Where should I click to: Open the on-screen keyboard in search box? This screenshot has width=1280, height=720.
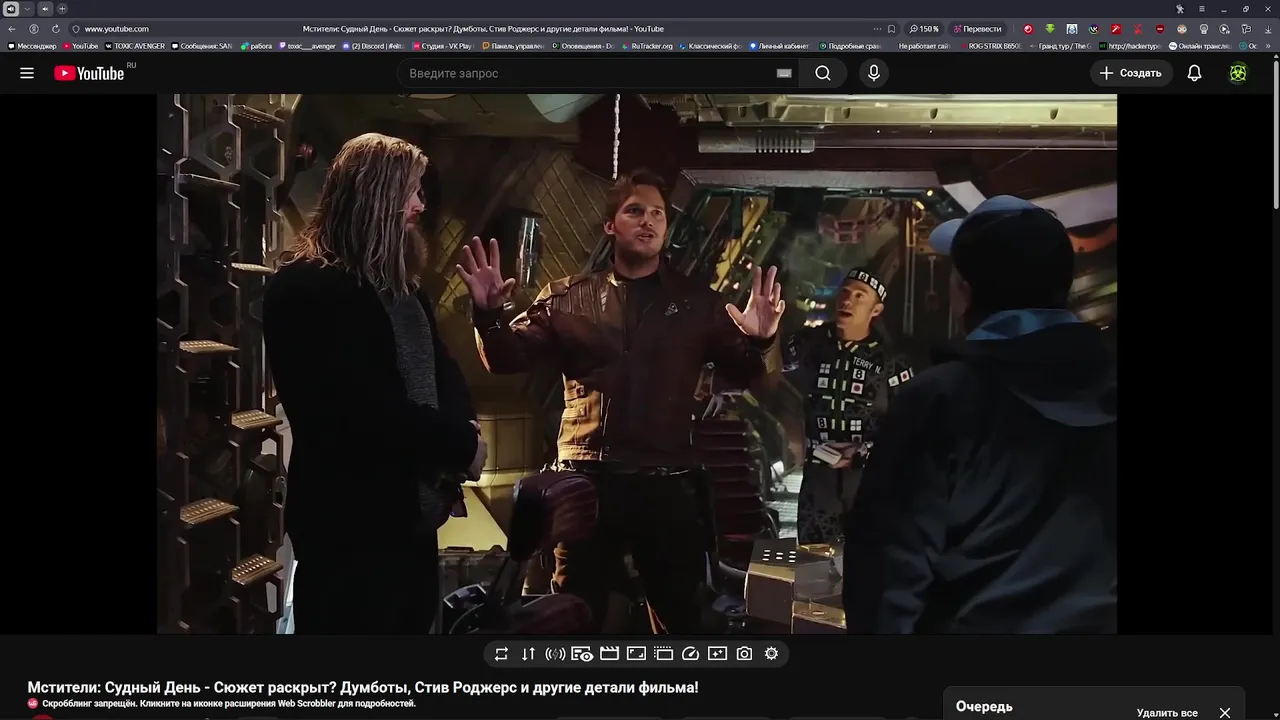tap(784, 73)
